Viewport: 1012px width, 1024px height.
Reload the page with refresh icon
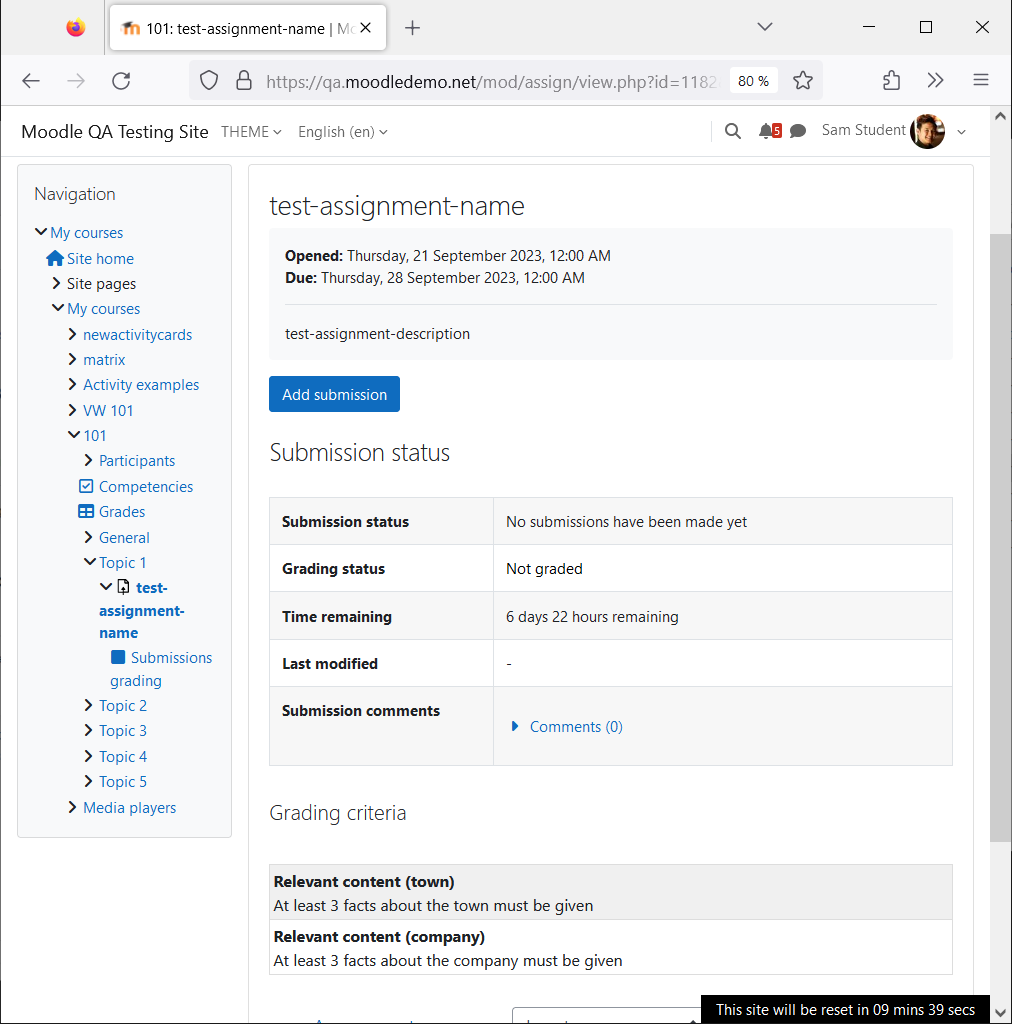[121, 81]
